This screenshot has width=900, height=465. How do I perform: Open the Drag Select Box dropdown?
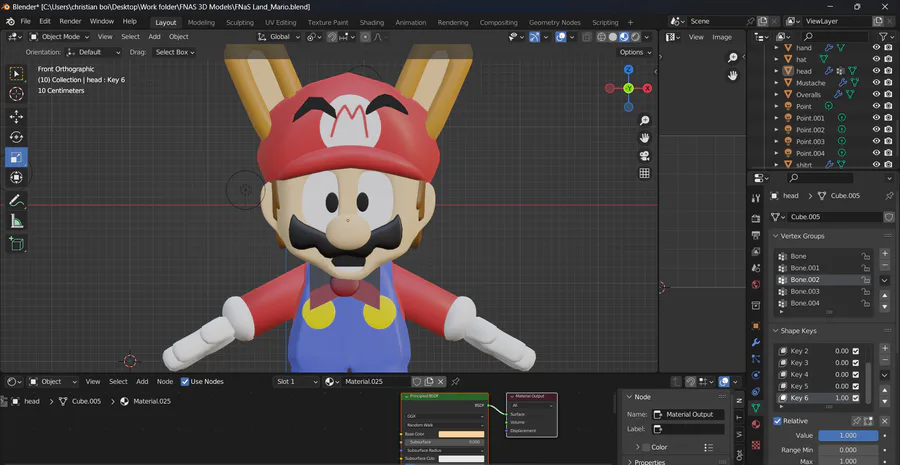(x=174, y=52)
